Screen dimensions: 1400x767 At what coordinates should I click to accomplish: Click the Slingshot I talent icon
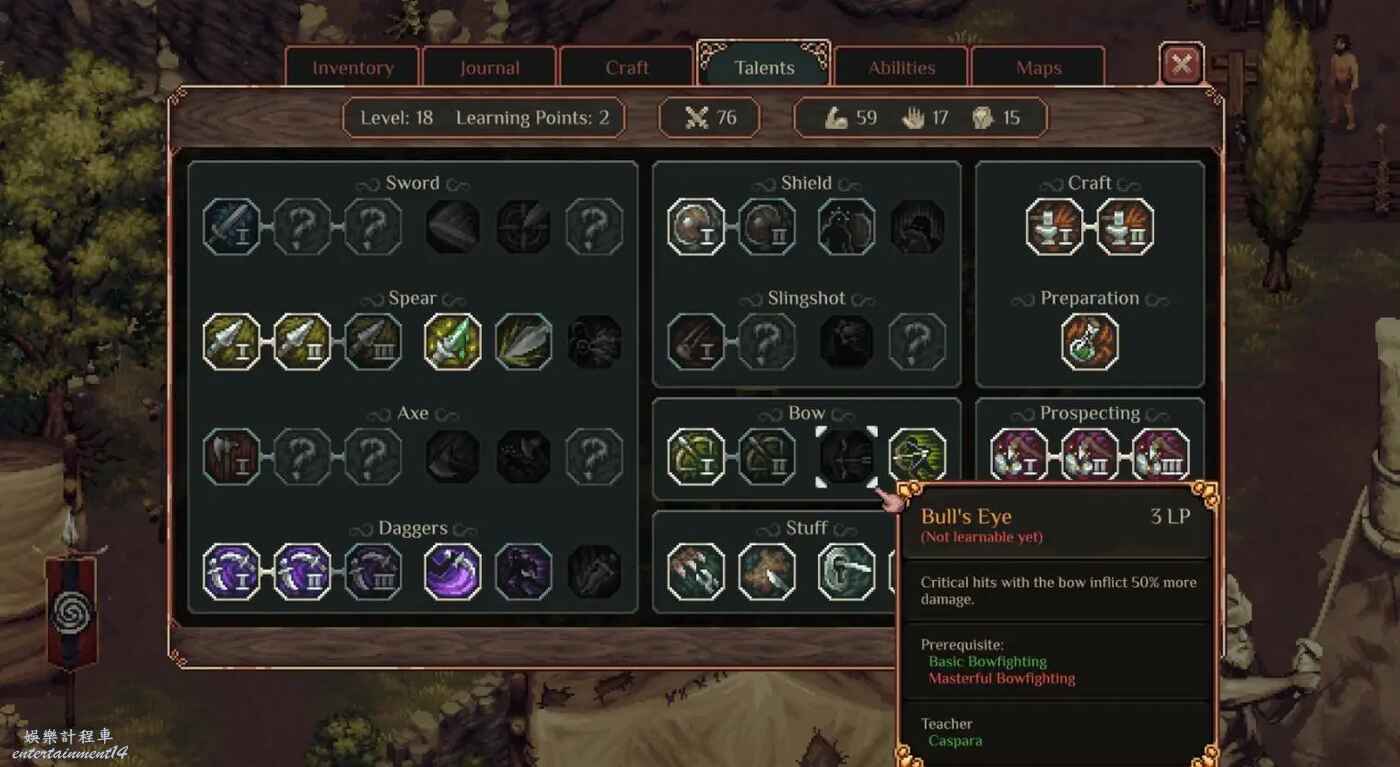click(x=696, y=342)
